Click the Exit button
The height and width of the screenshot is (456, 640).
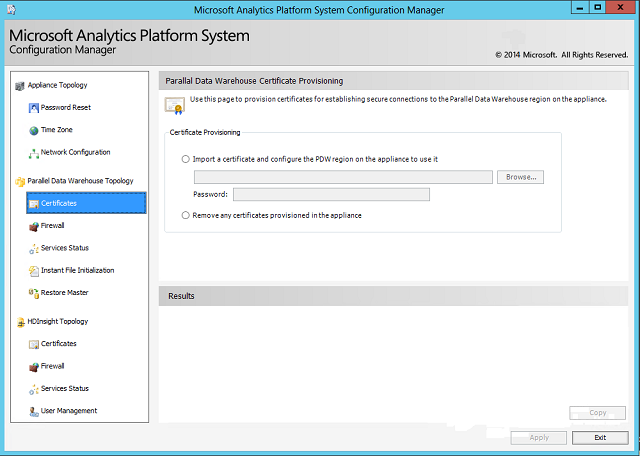tap(600, 438)
